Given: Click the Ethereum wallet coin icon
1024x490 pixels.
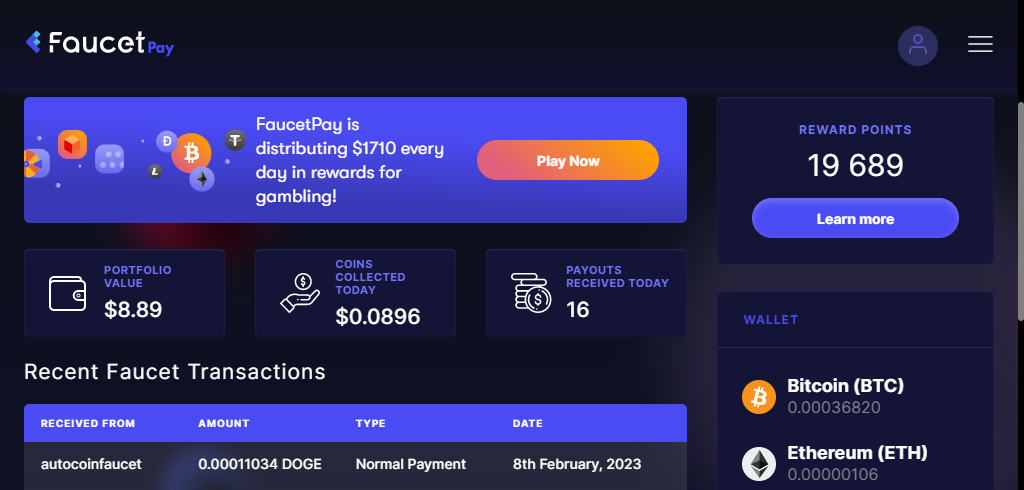Looking at the screenshot, I should click(x=759, y=464).
